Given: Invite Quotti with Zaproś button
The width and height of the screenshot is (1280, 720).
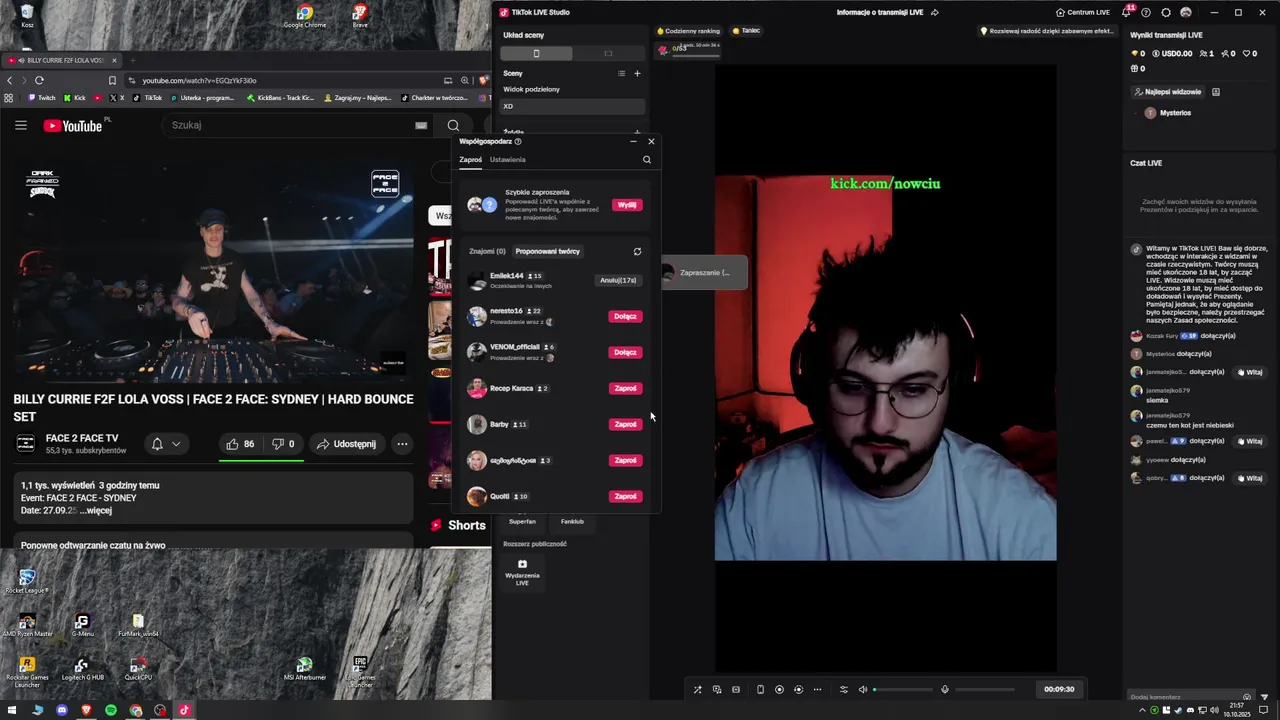Looking at the screenshot, I should point(625,496).
